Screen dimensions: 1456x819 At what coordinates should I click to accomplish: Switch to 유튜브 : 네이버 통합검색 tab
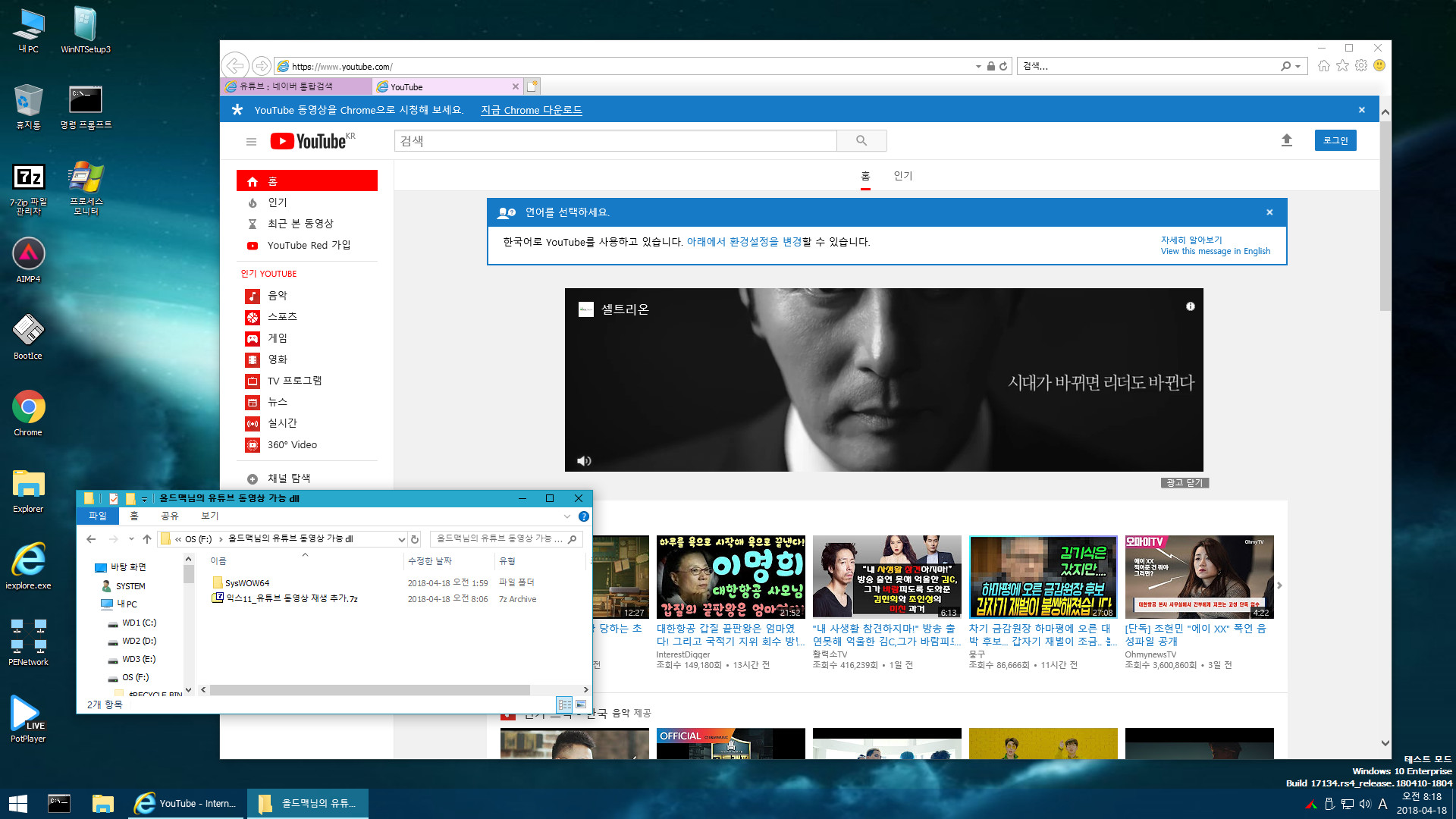click(297, 86)
